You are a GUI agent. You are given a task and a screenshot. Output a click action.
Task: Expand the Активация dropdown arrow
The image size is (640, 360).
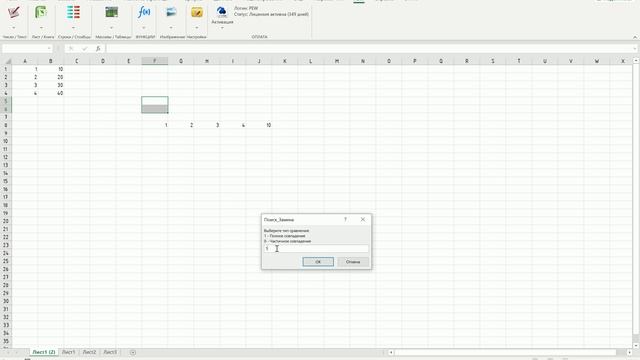pos(222,28)
